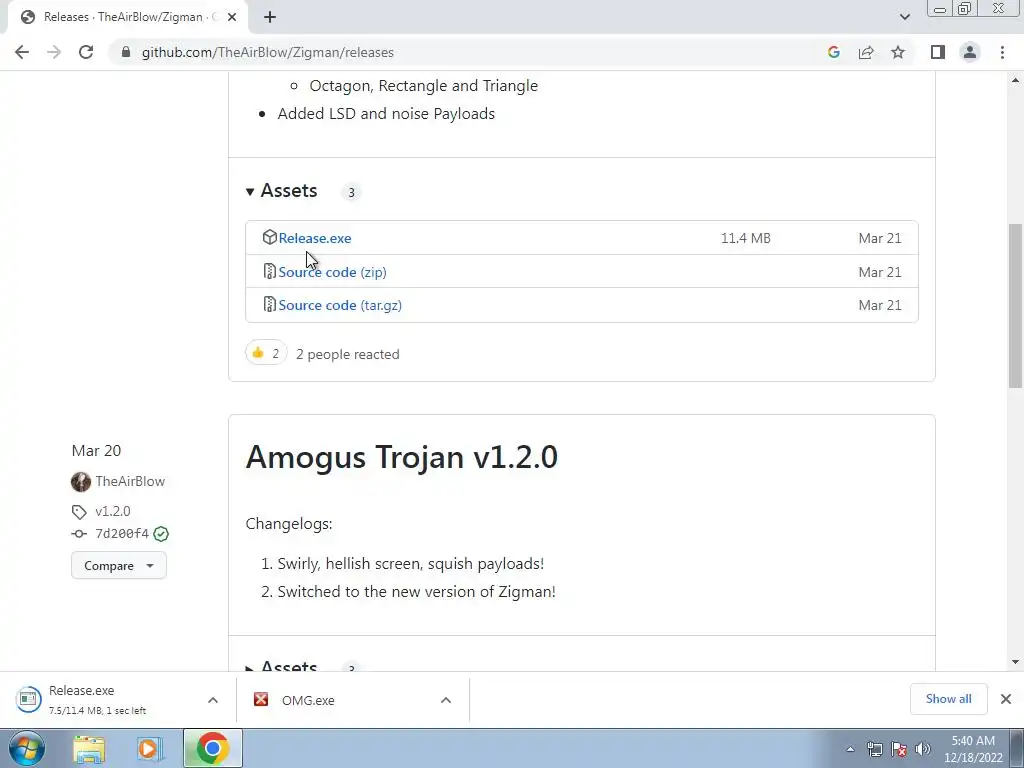Expand OMG.exe download options chevron
Image resolution: width=1024 pixels, height=768 pixels.
446,700
